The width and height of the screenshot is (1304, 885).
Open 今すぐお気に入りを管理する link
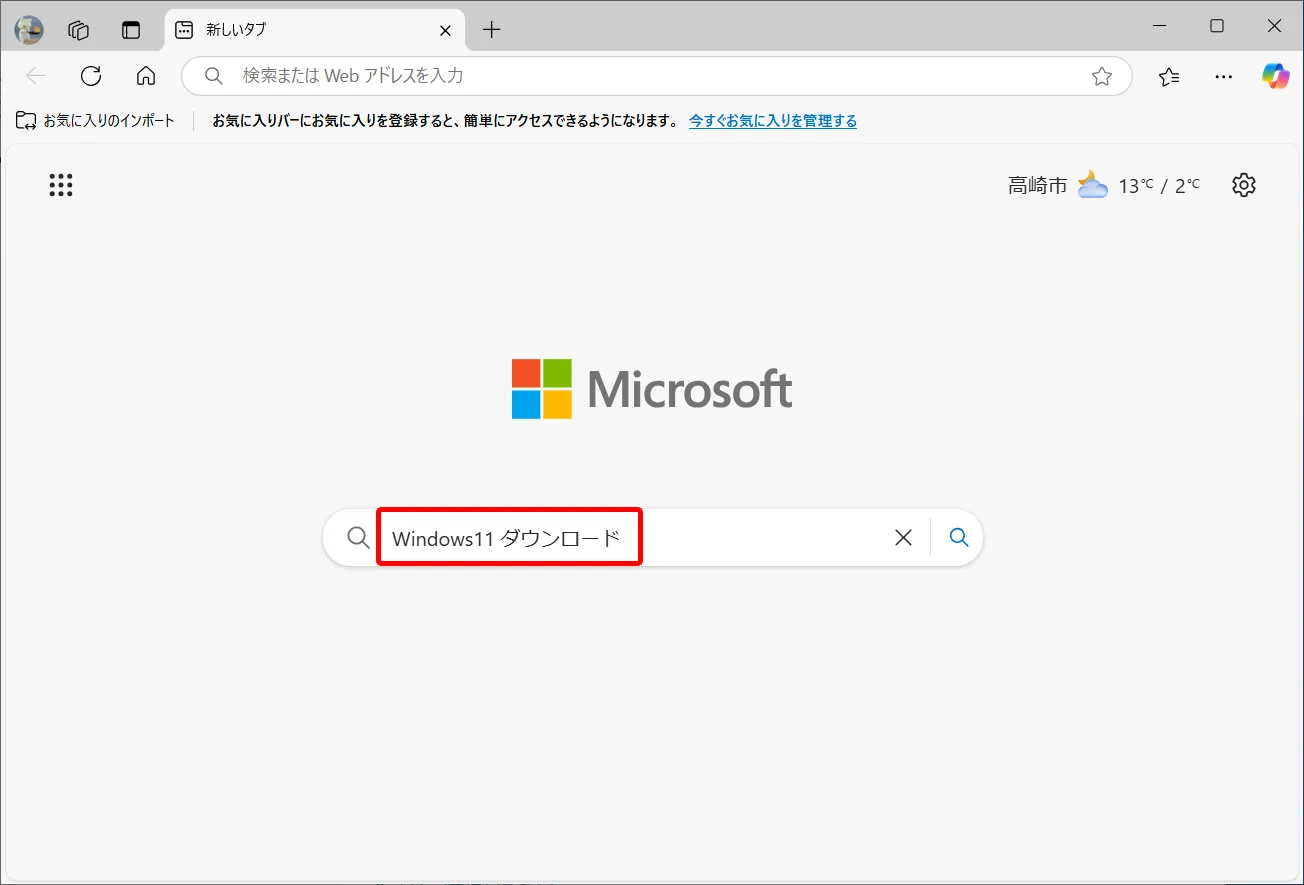(773, 121)
